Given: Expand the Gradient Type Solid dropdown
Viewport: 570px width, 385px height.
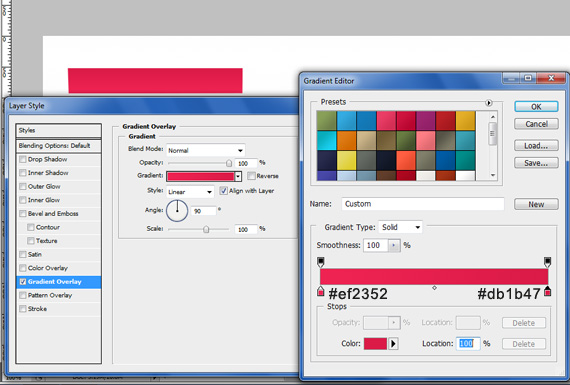Looking at the screenshot, I should [x=400, y=227].
